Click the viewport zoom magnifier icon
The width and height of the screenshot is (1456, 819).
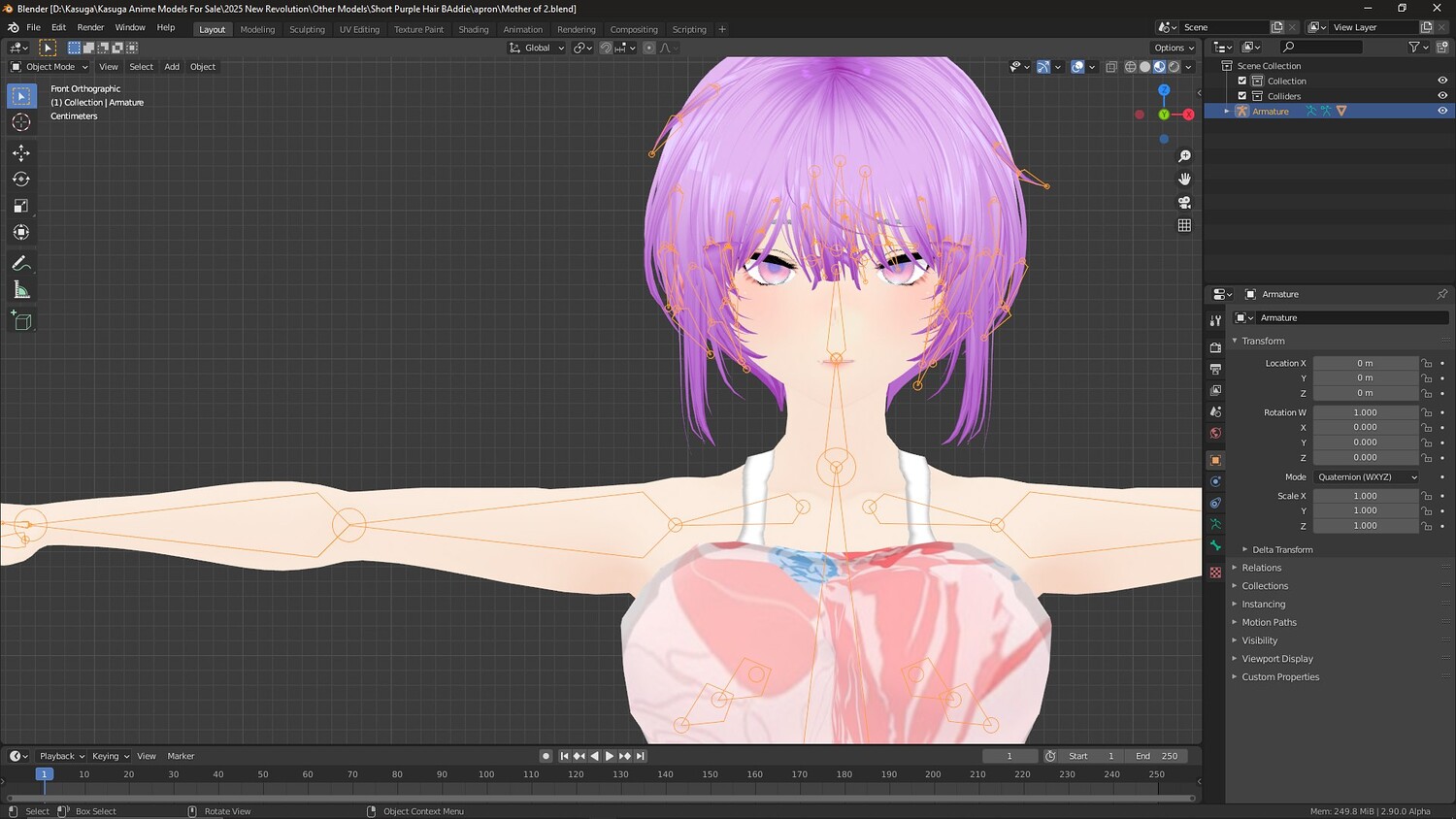pyautogui.click(x=1184, y=156)
